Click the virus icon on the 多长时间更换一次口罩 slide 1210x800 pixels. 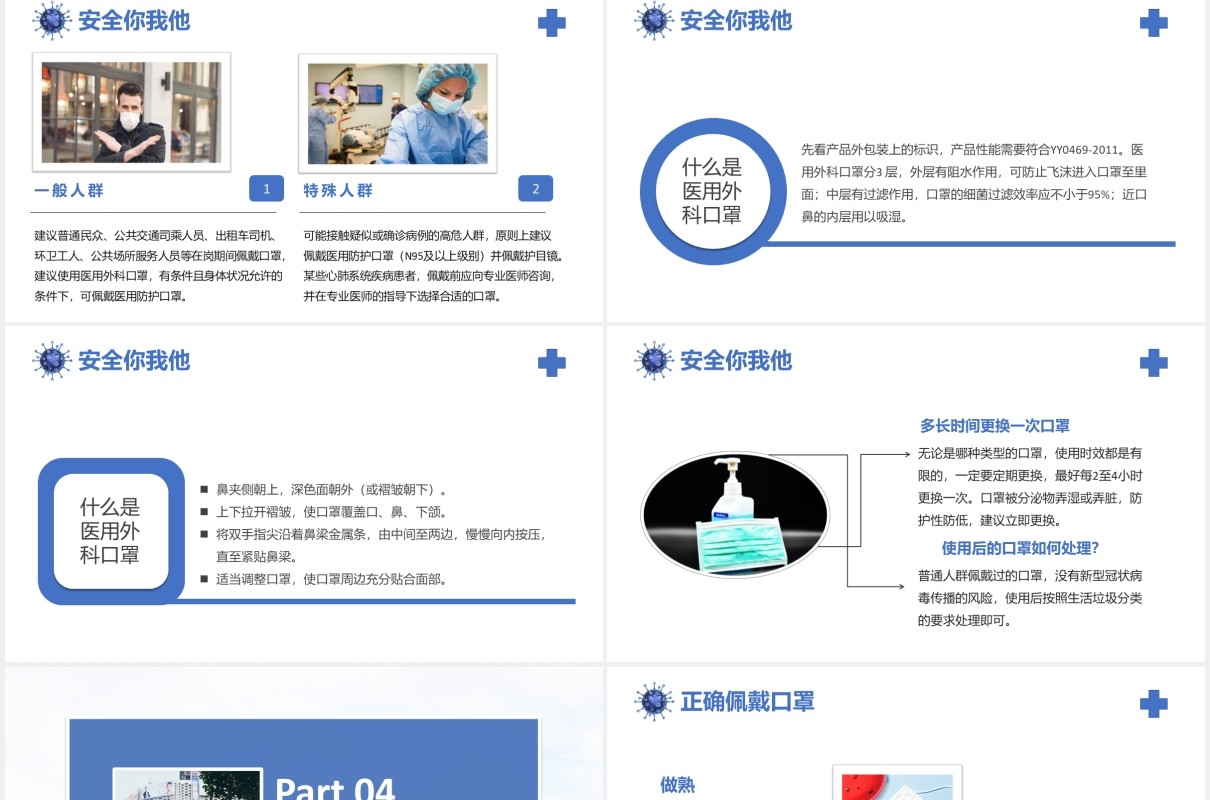654,361
